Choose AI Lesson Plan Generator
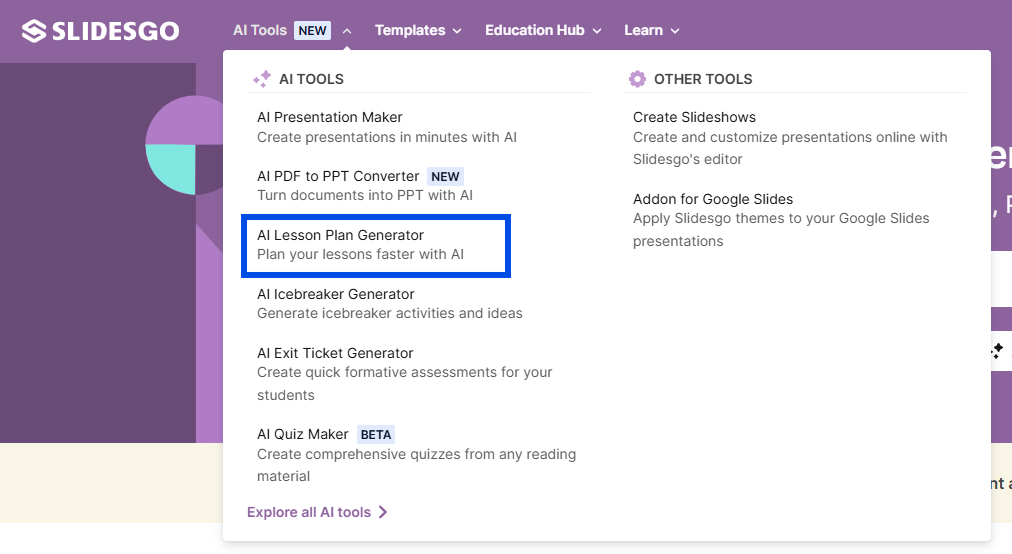This screenshot has width=1012, height=554. [340, 235]
